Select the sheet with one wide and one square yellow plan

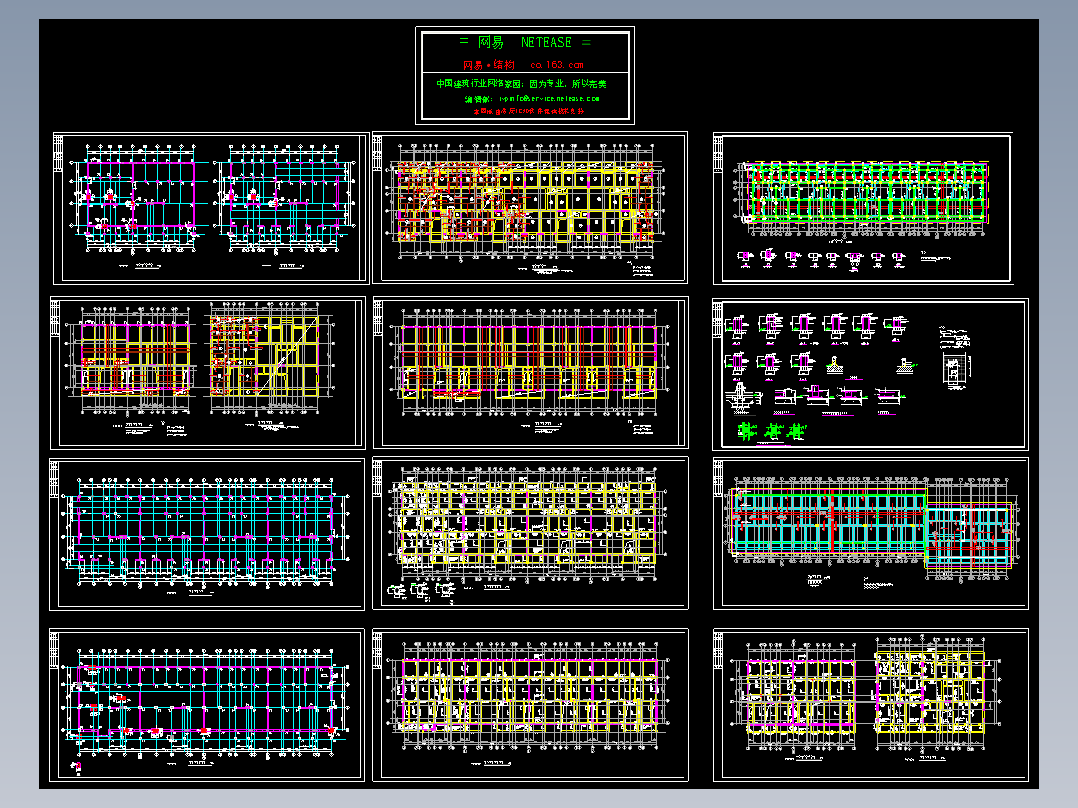click(x=208, y=373)
